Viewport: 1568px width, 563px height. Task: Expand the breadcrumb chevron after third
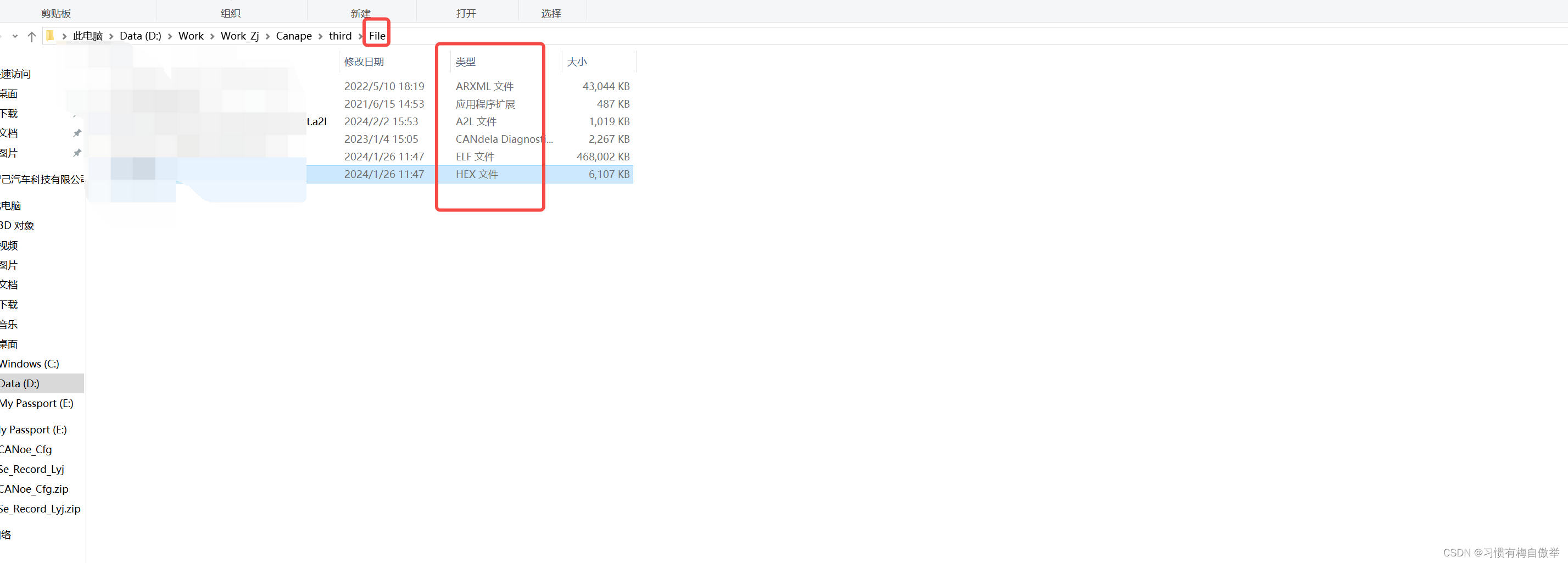point(360,36)
